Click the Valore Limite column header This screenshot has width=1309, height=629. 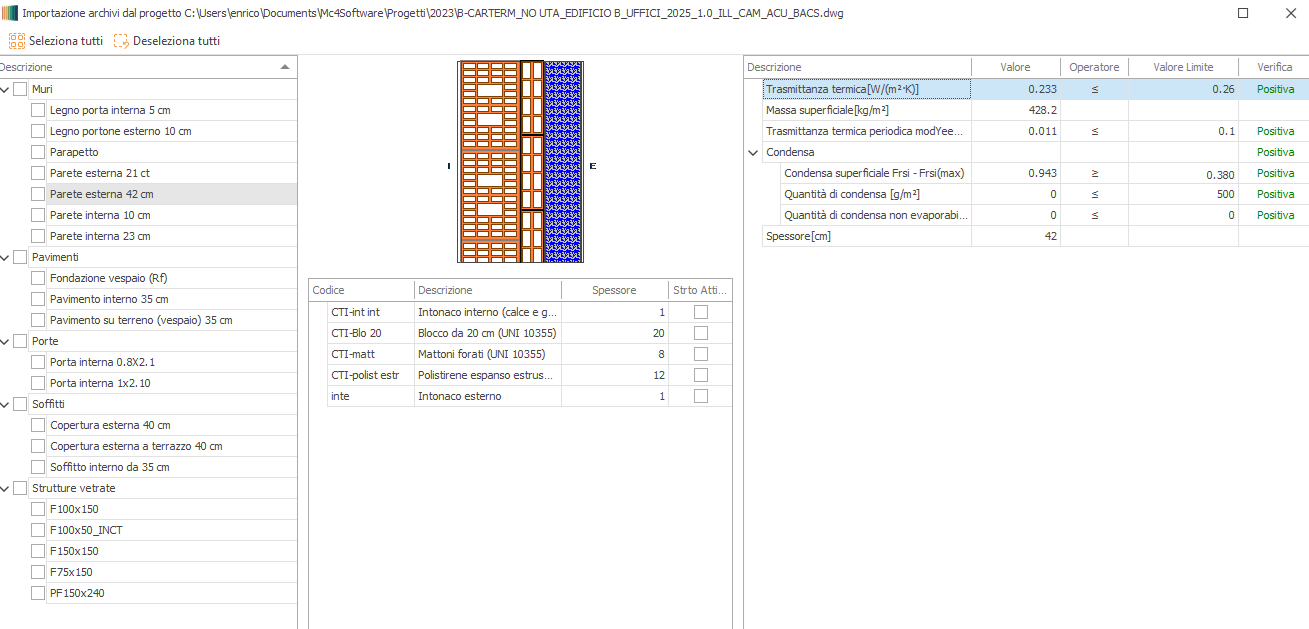click(x=1182, y=67)
